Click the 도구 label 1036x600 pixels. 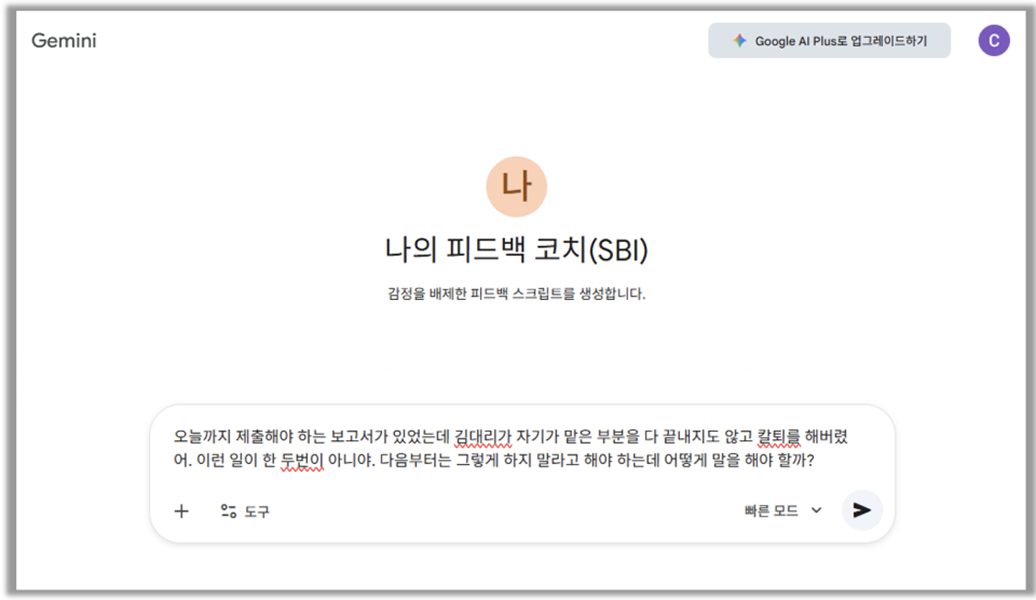(257, 511)
